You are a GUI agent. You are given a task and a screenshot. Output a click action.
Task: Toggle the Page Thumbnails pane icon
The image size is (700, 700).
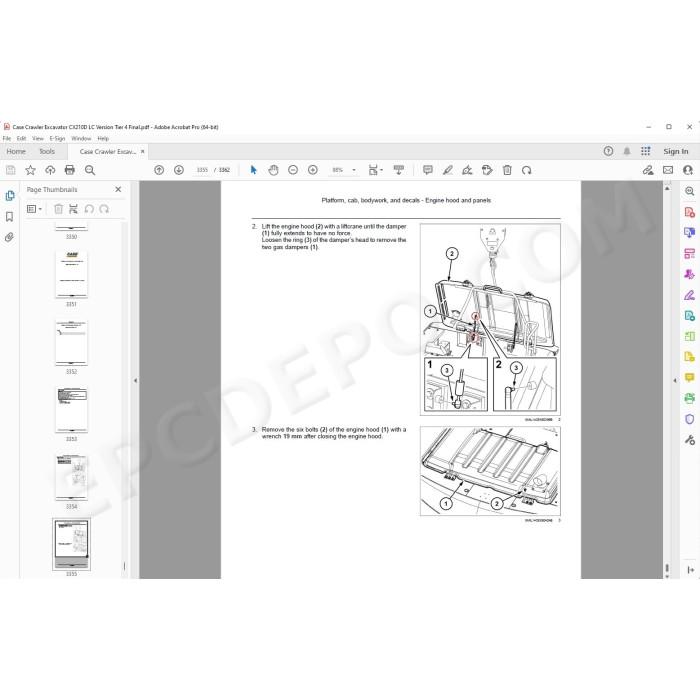[10, 196]
